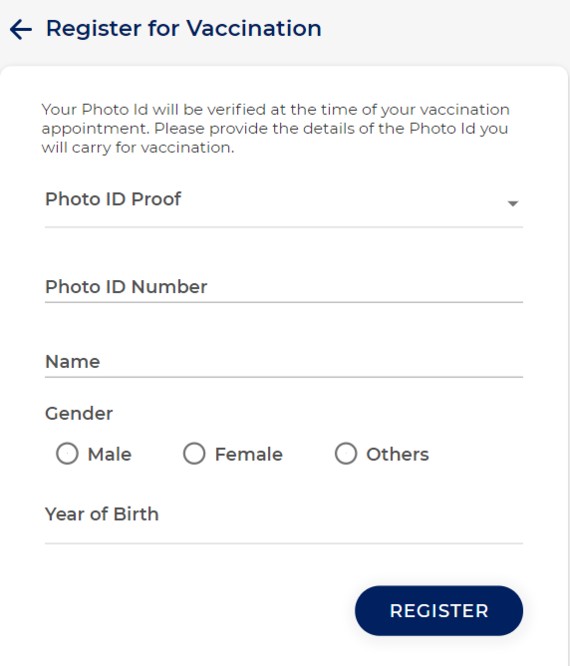Click the underline beneath Photo ID Number
The width and height of the screenshot is (570, 666).
[284, 302]
